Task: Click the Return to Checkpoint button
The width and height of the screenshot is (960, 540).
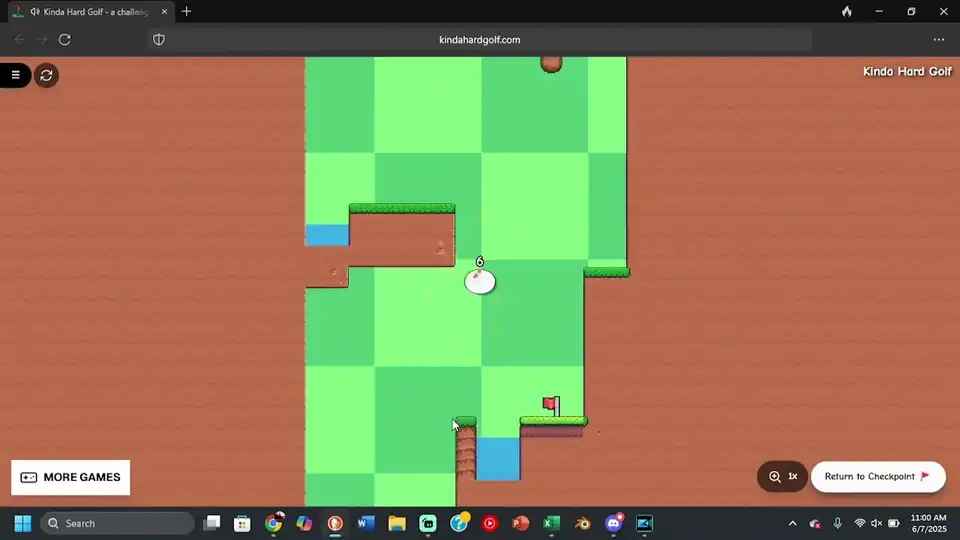Action: pos(876,477)
